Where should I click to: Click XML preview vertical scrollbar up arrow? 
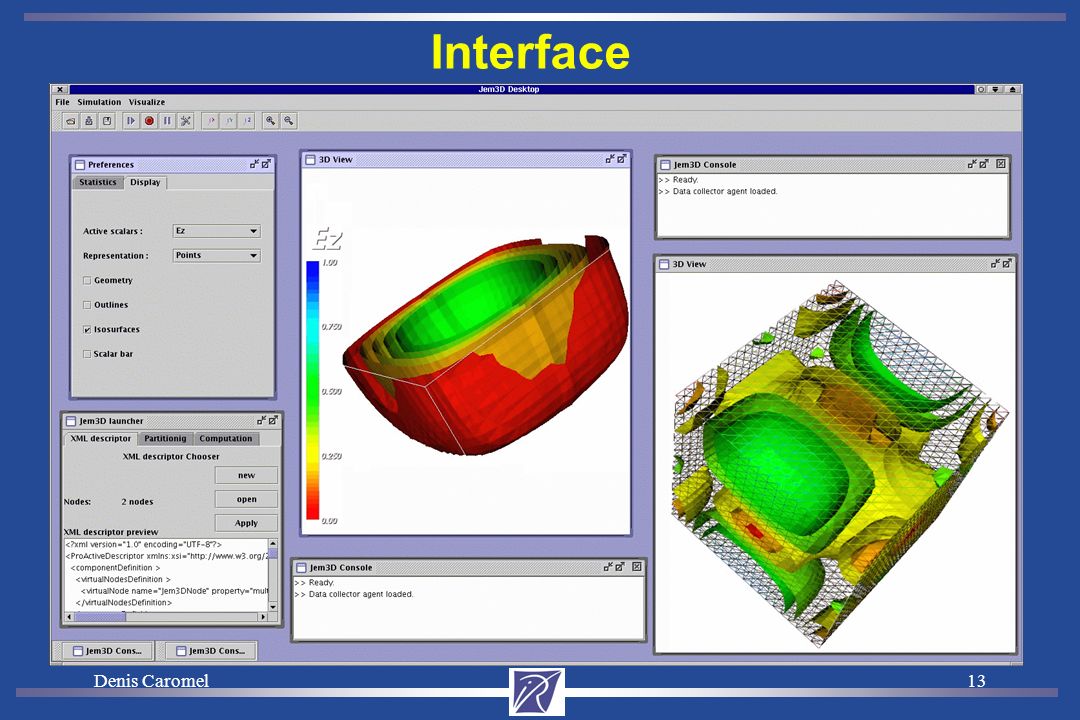click(273, 544)
